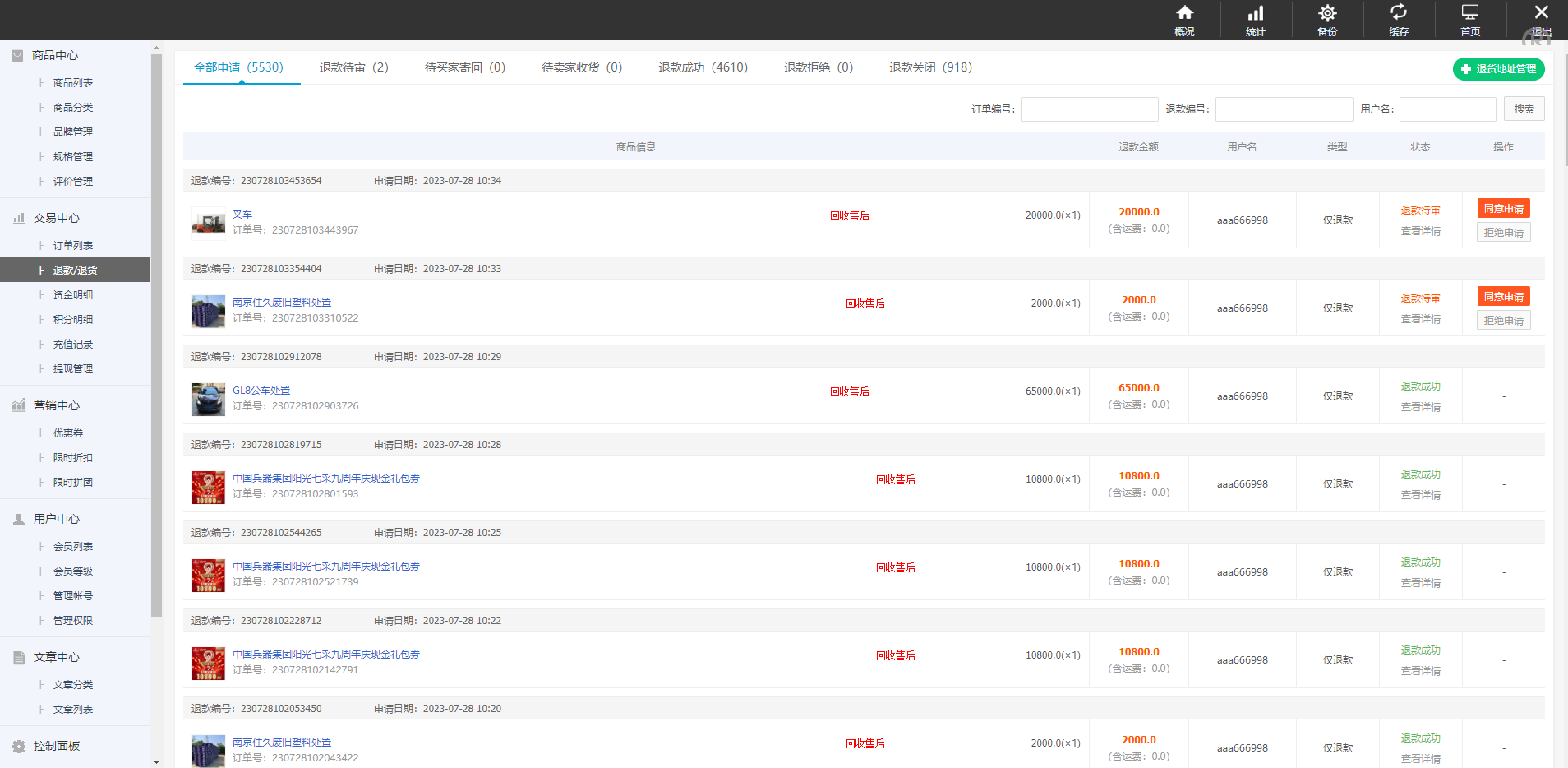
Task: Click the 用户中心 sidebar icon
Action: [17, 518]
